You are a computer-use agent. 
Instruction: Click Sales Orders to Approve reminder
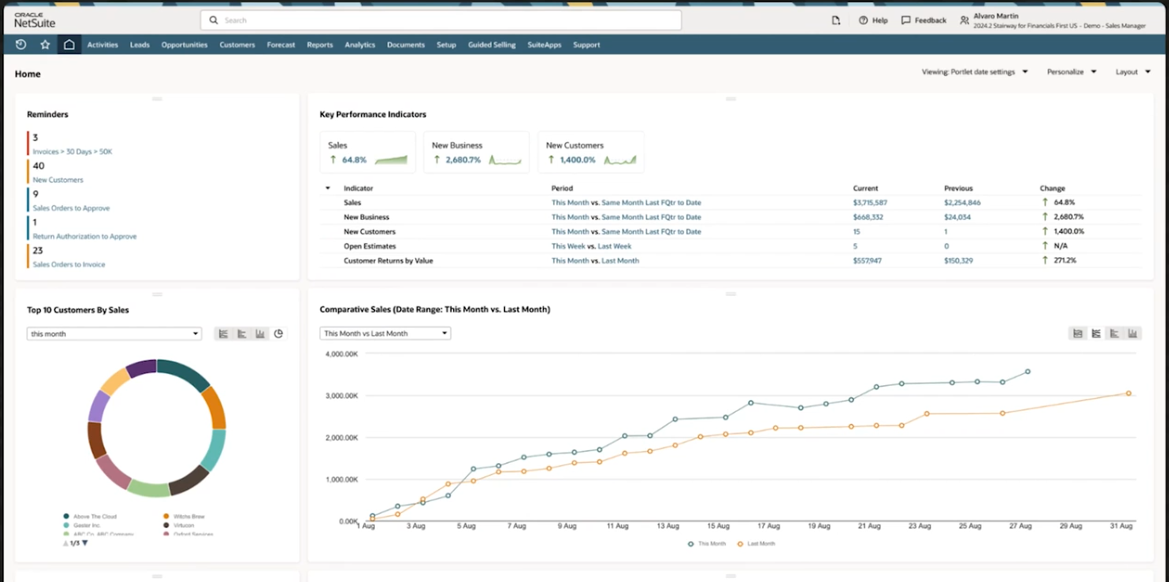71,208
